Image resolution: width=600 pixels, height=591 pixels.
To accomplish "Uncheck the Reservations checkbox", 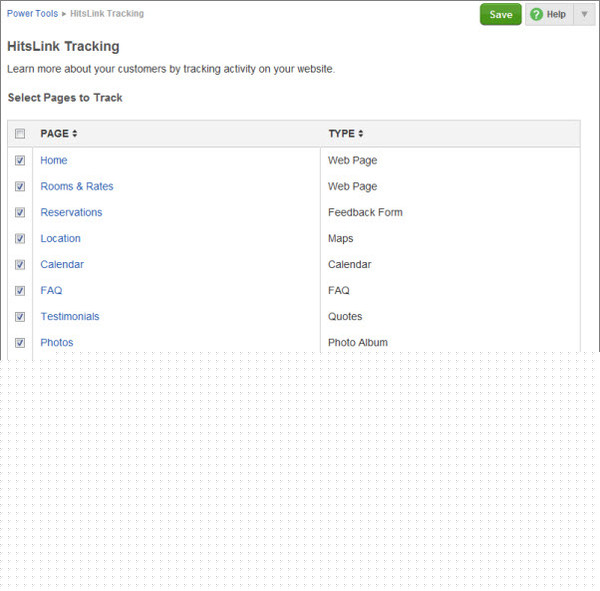I will 20,212.
